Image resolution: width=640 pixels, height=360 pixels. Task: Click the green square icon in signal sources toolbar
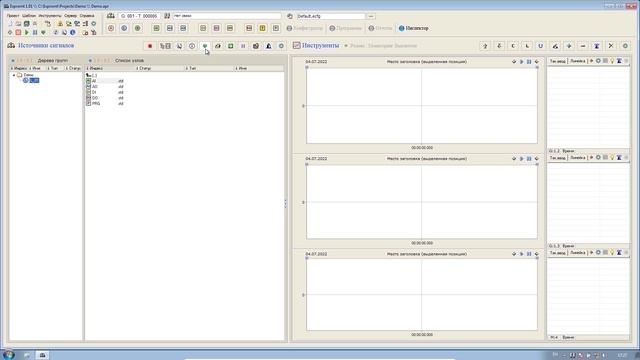click(x=231, y=46)
